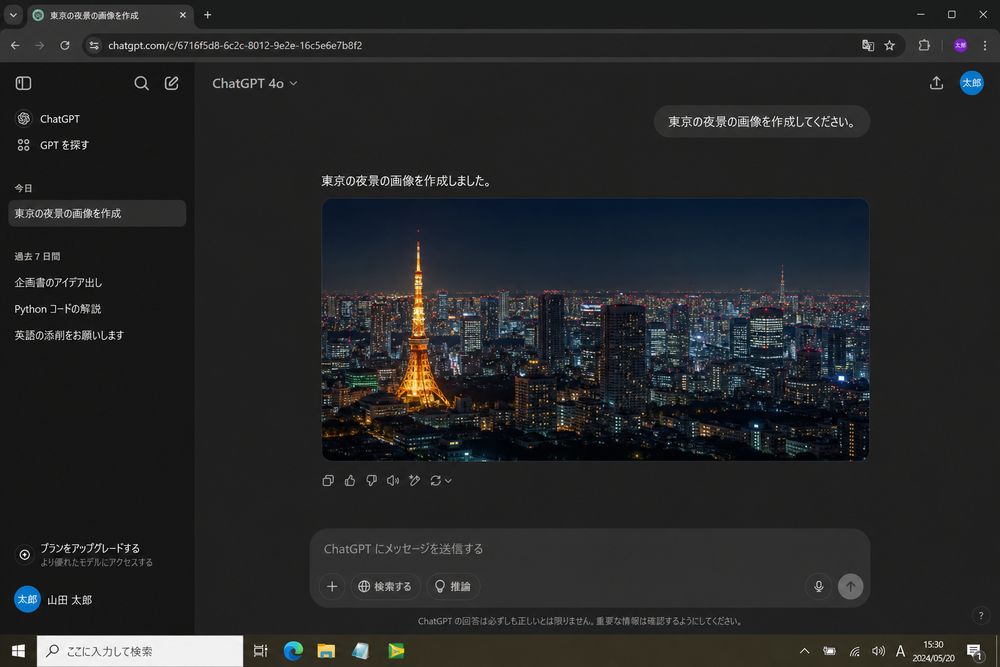The image size is (1000, 667).
Task: Go back in browser history
Action: click(x=15, y=45)
